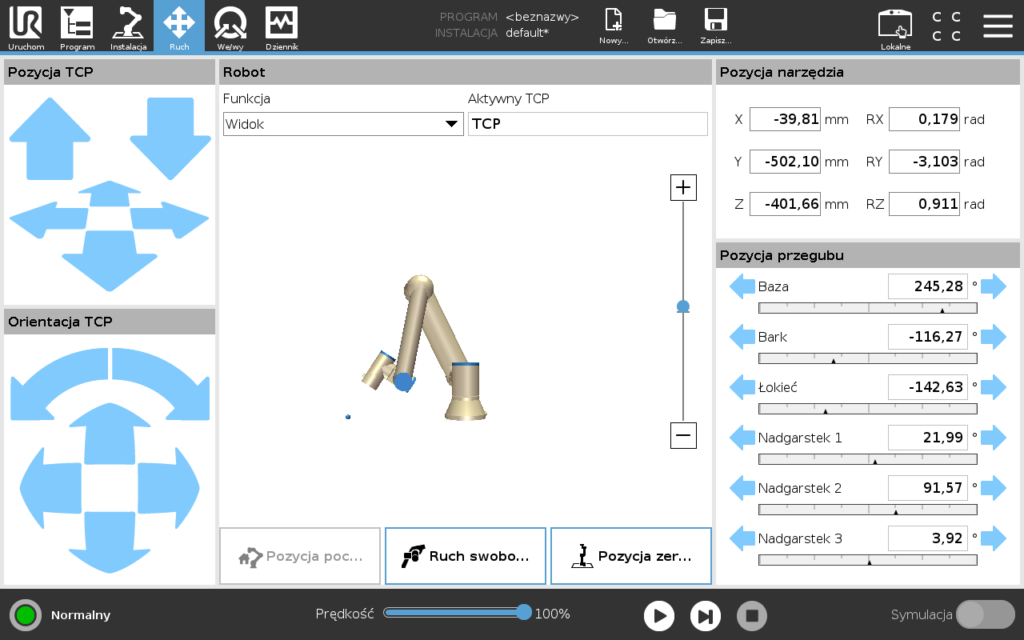Decrease Łokieć joint with left arrow

tap(742, 387)
